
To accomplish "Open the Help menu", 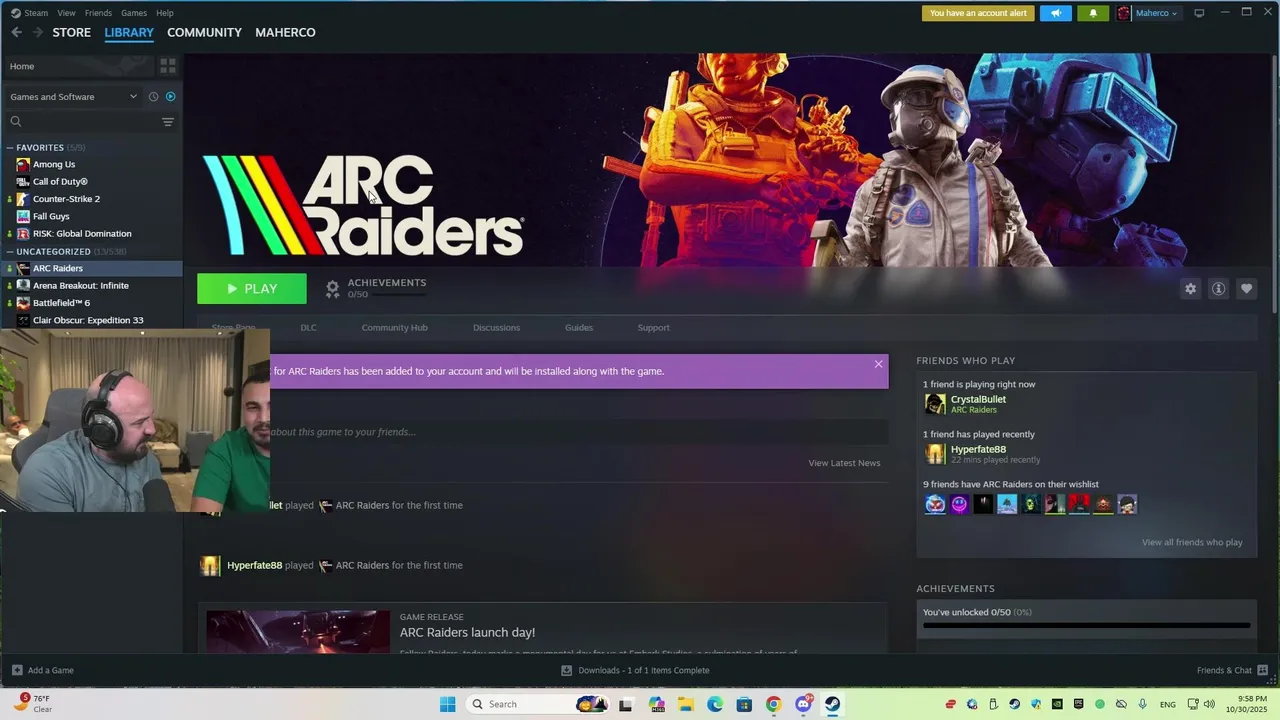I will (x=165, y=13).
